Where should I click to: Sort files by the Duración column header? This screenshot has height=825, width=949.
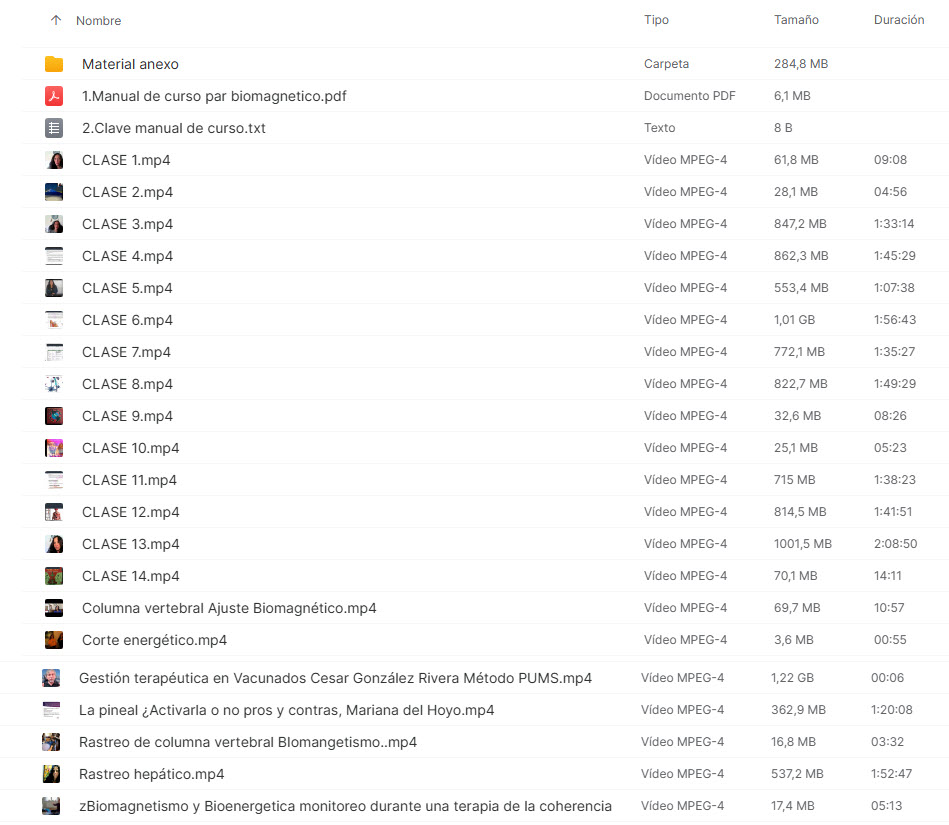[x=898, y=20]
